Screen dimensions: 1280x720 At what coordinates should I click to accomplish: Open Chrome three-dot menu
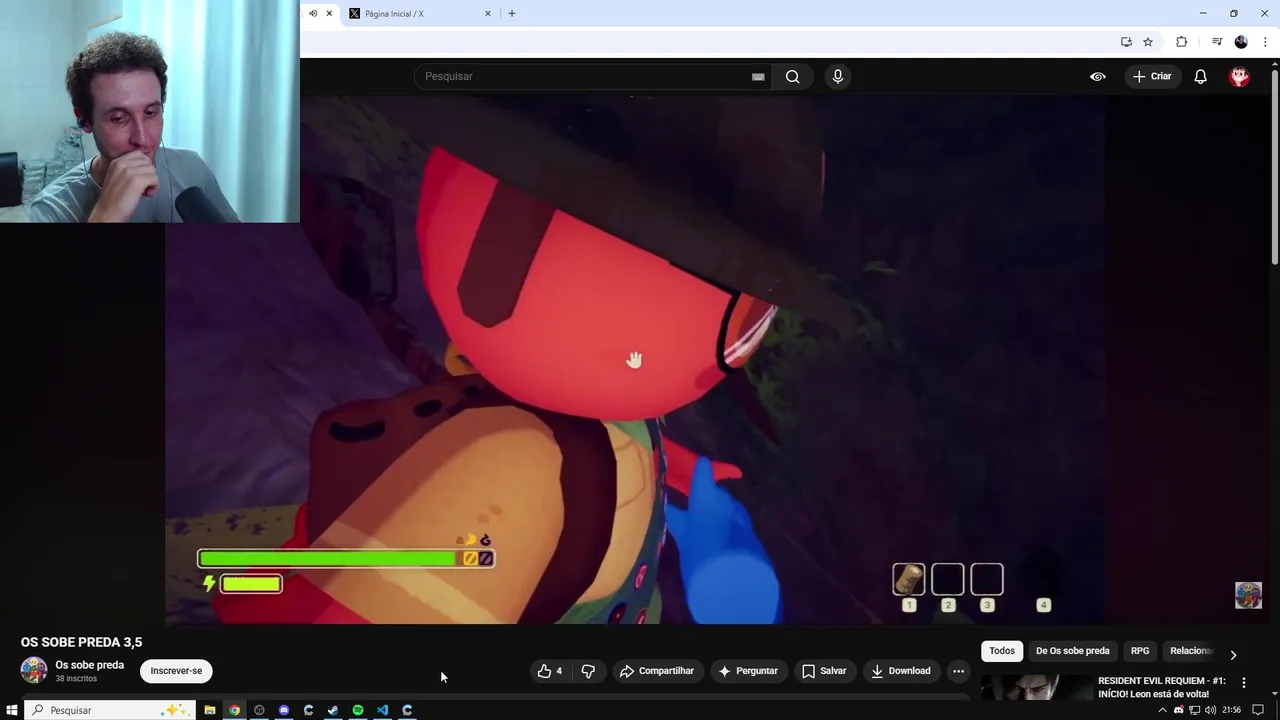point(1265,42)
